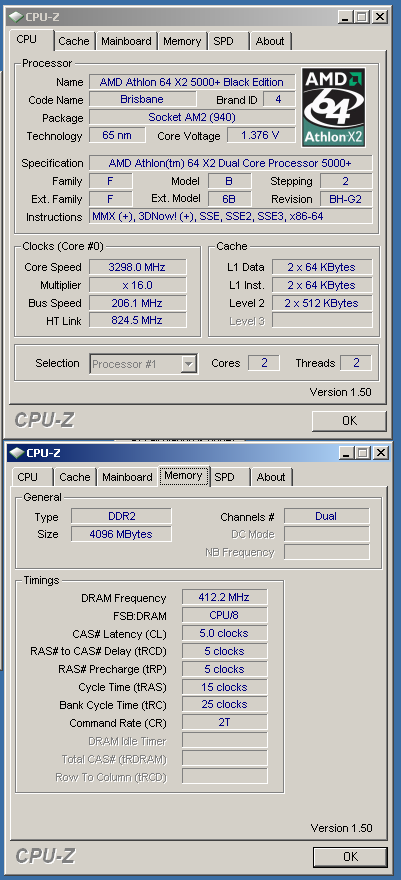Click instructions field 'MMX (+), 3DNow! (+), SSE...'

pyautogui.click(x=231, y=217)
